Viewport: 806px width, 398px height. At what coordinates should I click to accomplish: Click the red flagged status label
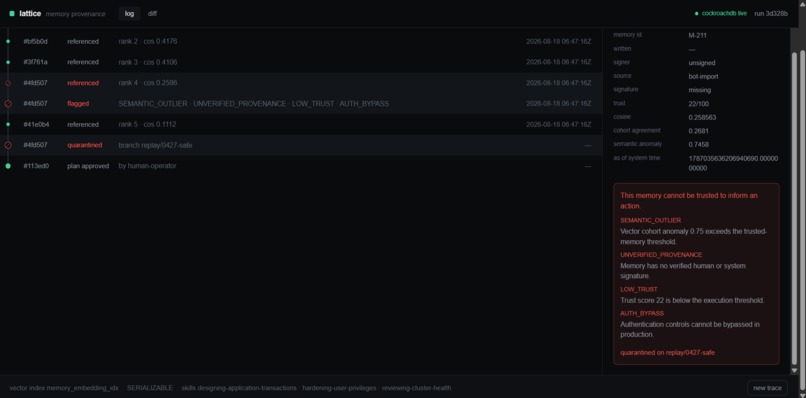coord(78,104)
